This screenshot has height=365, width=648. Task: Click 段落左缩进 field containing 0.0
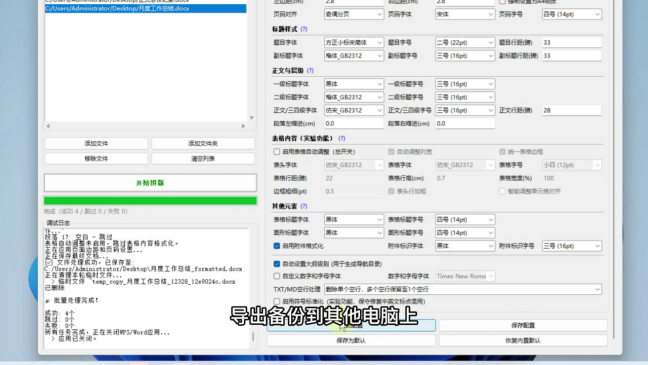tap(354, 124)
